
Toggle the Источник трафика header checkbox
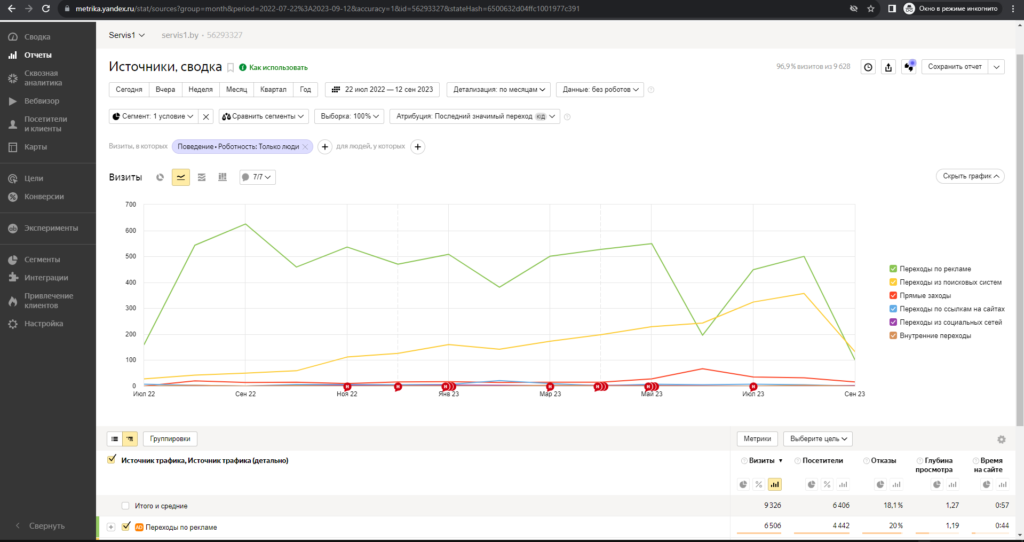[112, 460]
